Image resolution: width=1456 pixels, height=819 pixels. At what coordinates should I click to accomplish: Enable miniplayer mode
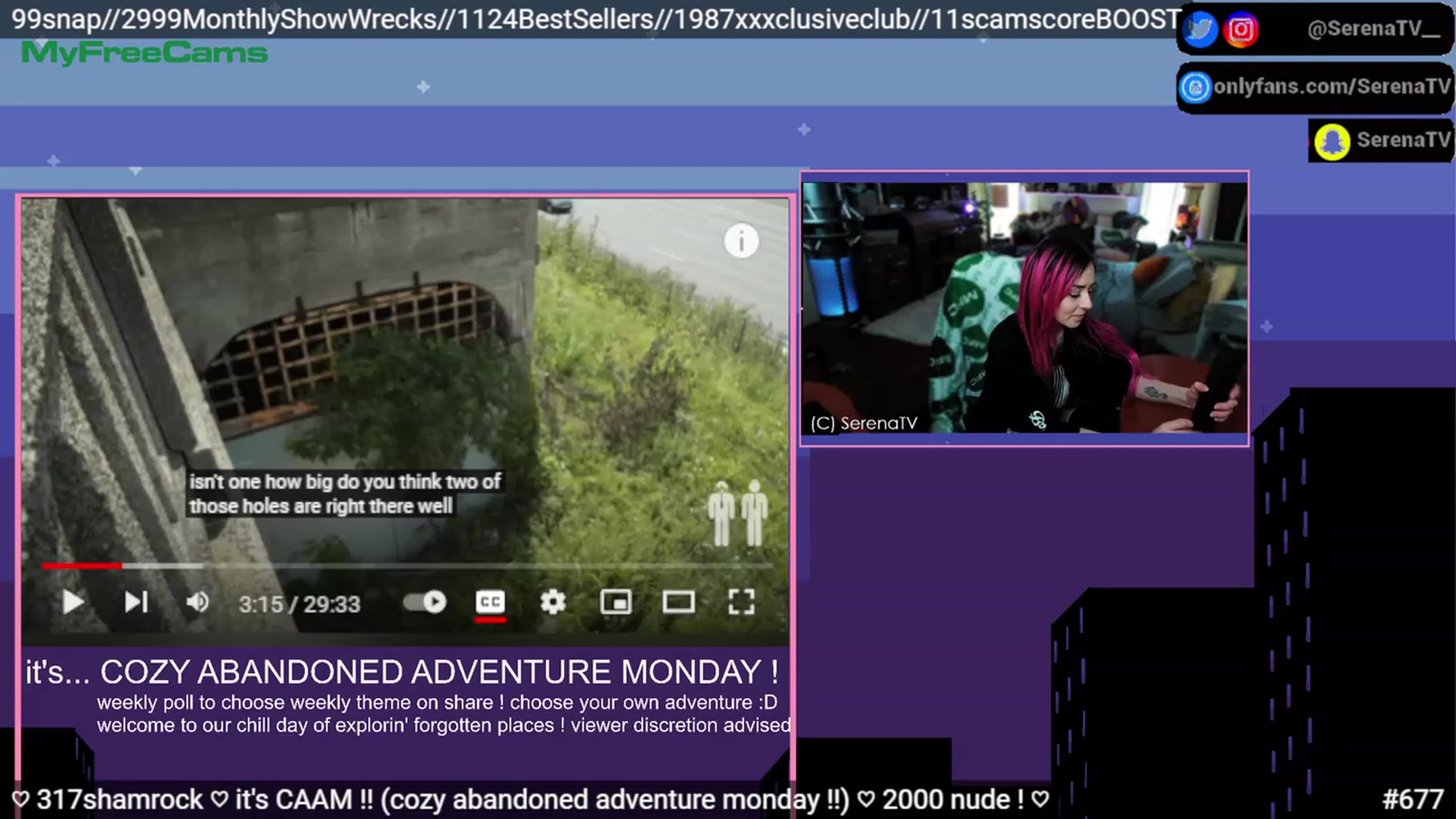616,603
